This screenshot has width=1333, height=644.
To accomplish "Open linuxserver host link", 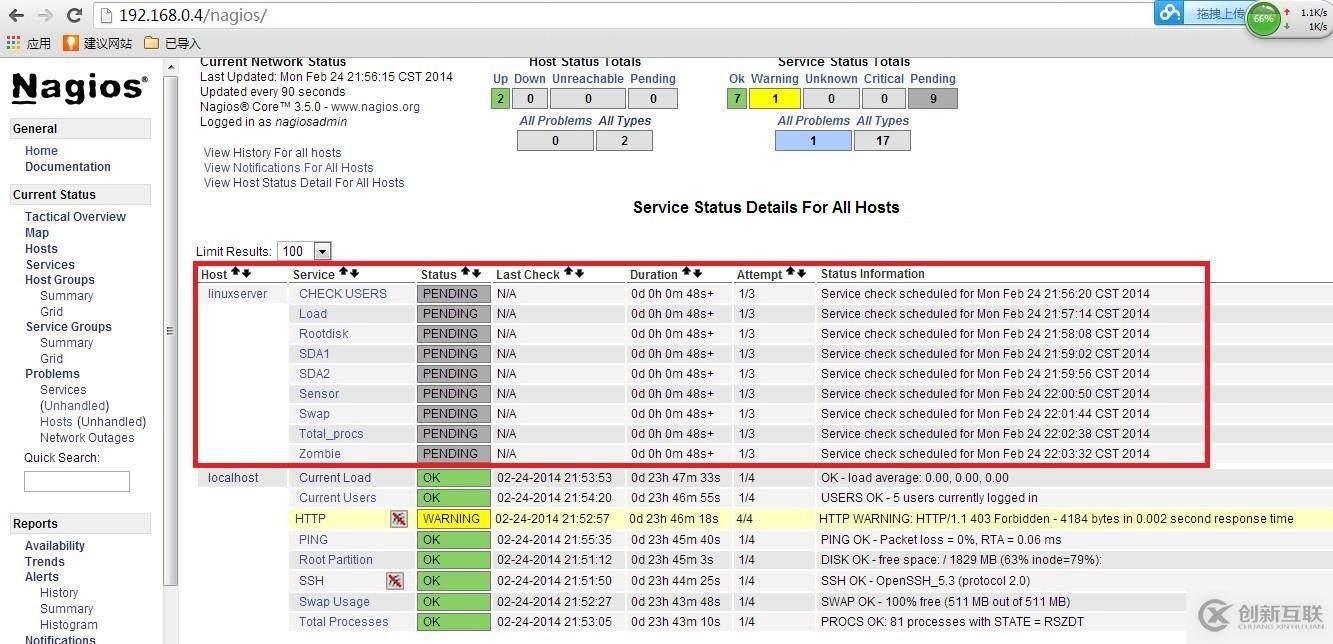I will [x=238, y=294].
